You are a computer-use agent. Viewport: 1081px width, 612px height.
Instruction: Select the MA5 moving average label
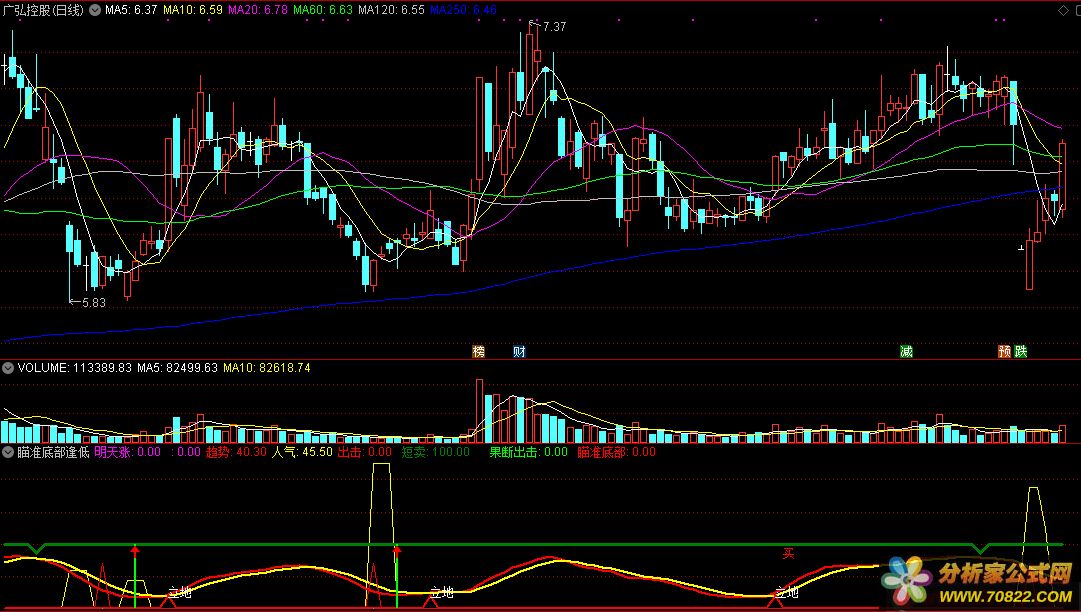point(130,10)
